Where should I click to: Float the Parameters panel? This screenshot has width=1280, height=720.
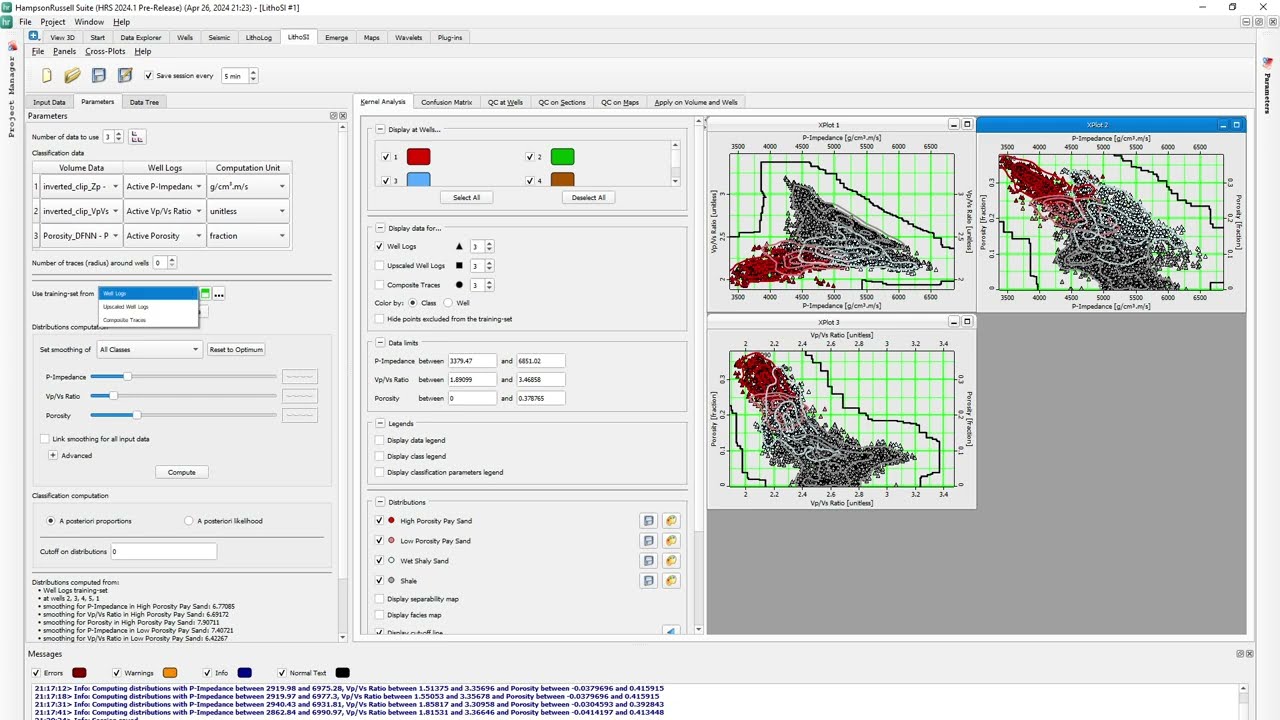click(334, 116)
